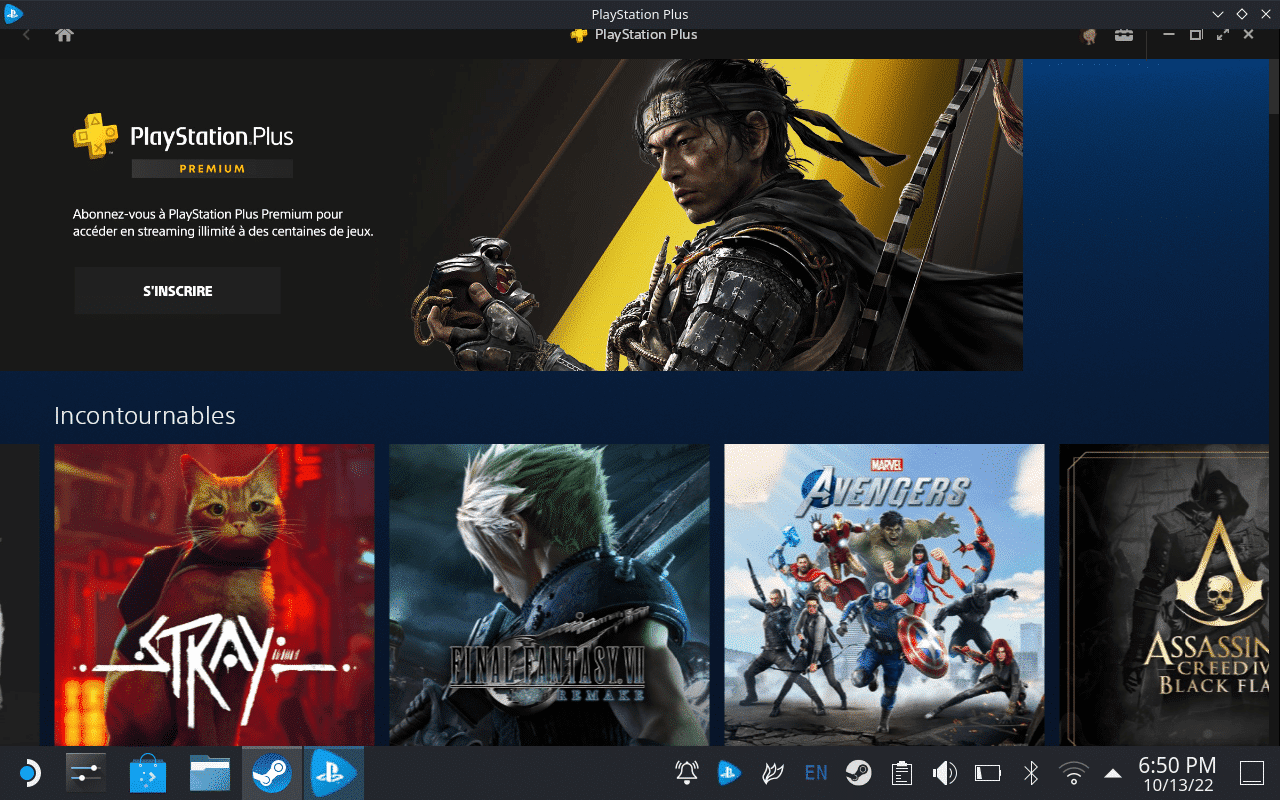1280x800 pixels.
Task: Click the show desktop button
Action: [1252, 772]
